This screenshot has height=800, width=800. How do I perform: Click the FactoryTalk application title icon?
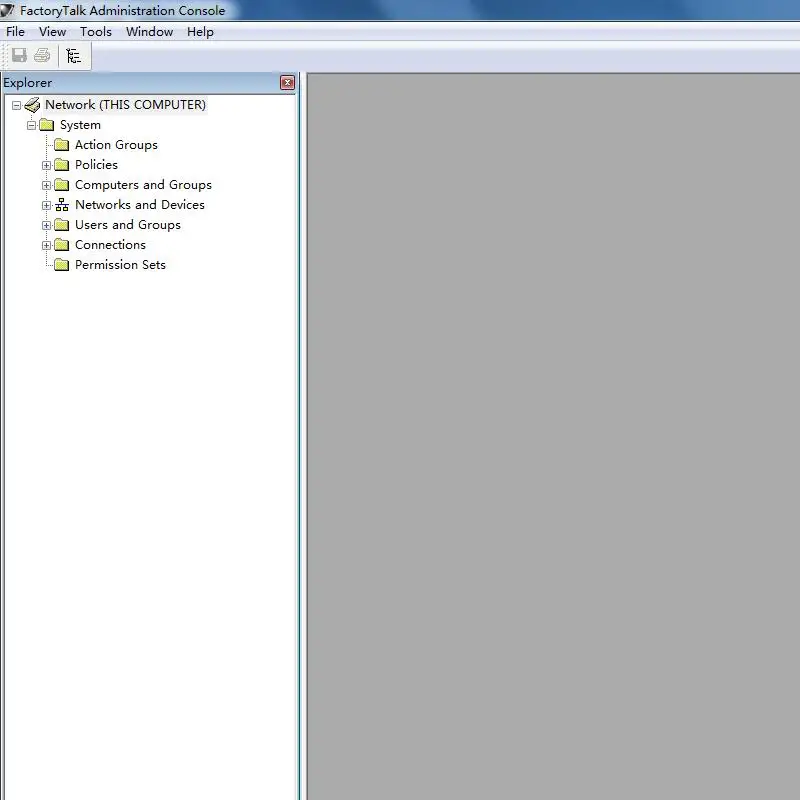7,10
